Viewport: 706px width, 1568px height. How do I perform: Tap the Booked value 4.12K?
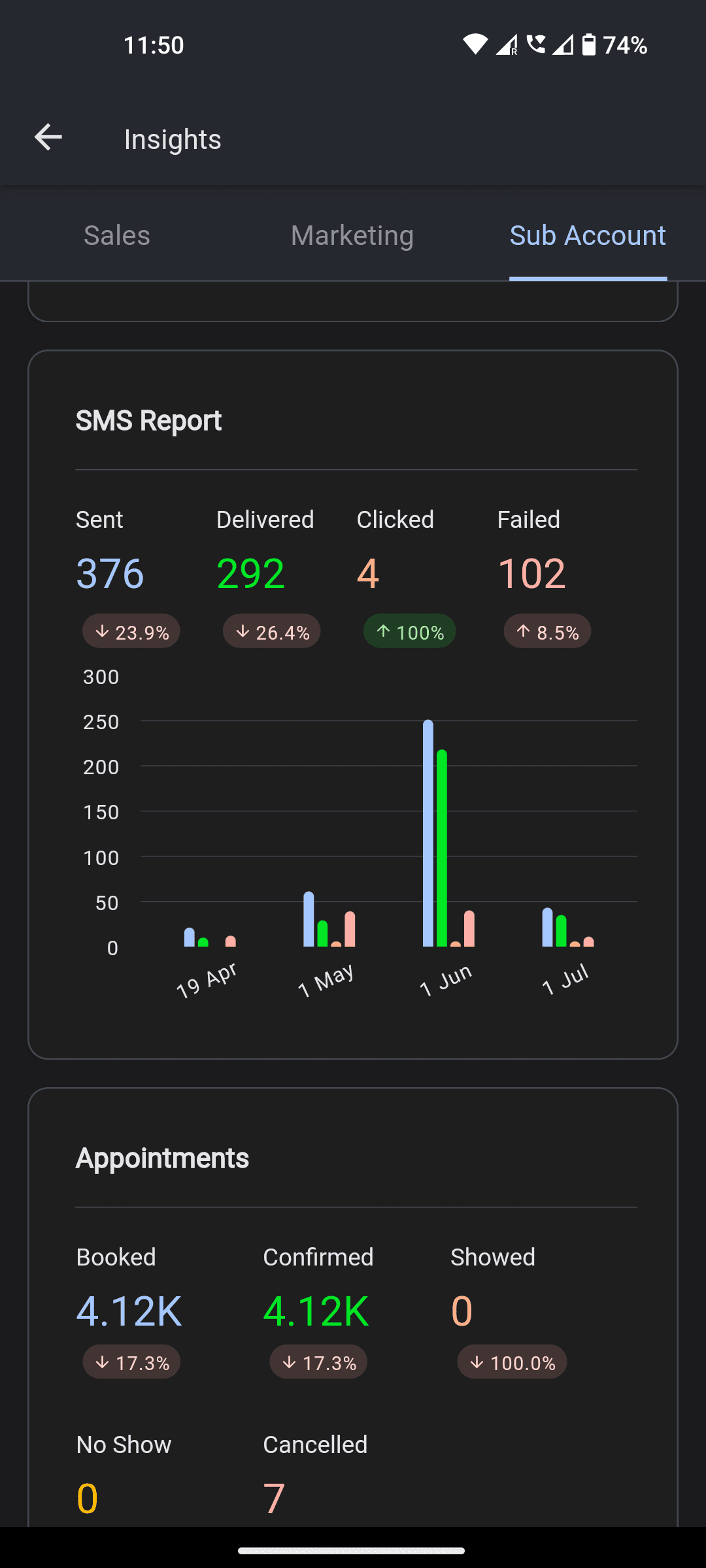(129, 1311)
